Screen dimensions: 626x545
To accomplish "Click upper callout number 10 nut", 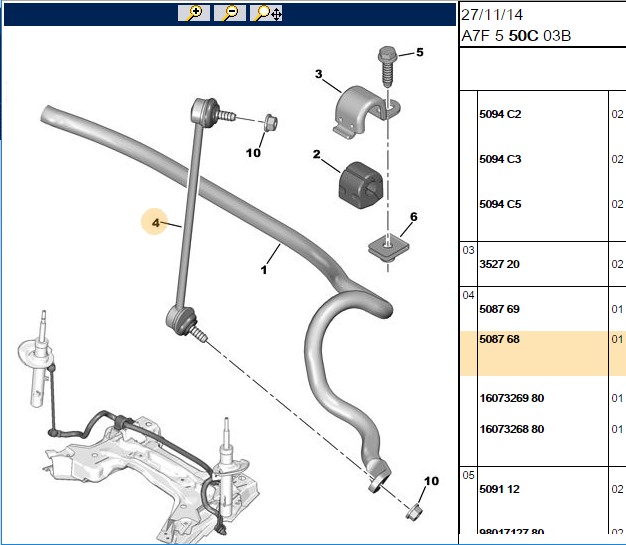I will point(253,153).
